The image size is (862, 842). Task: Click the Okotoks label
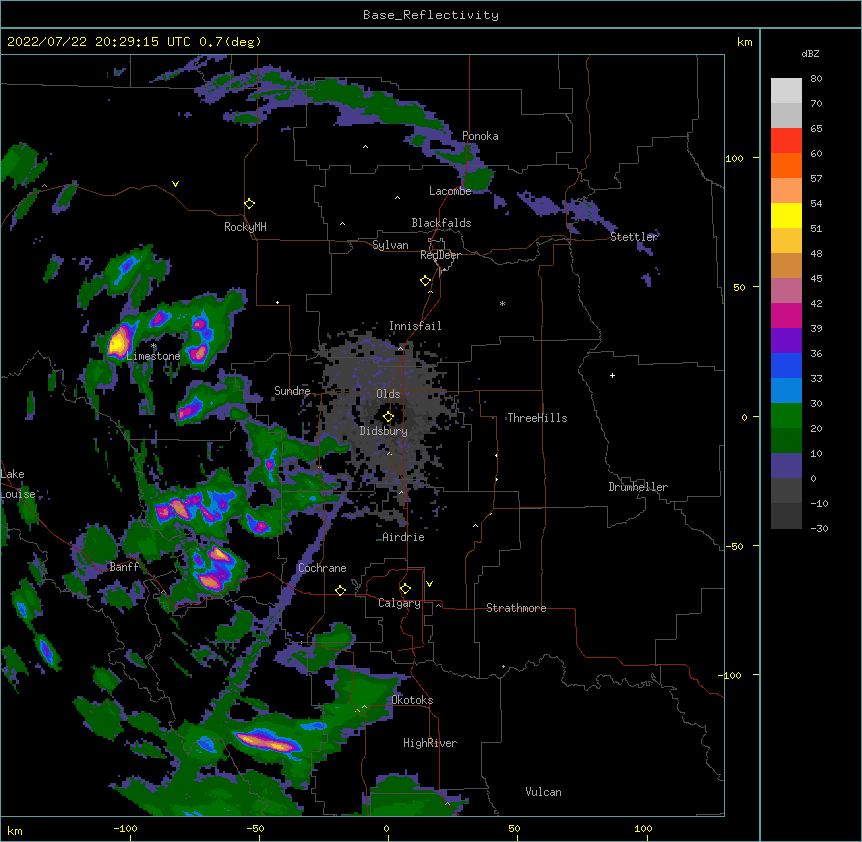coord(412,700)
